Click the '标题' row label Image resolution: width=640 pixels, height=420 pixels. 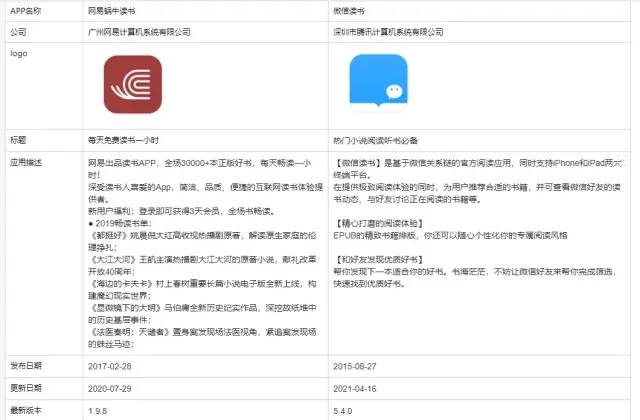18,140
